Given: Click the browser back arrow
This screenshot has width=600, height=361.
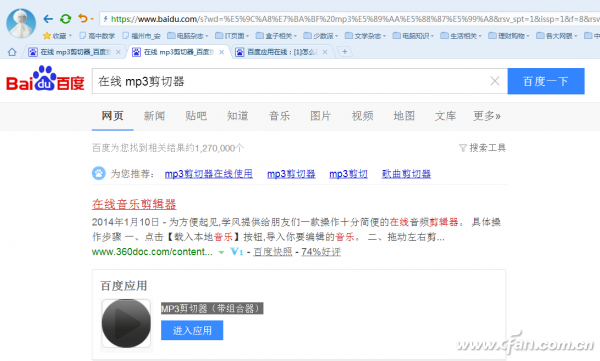Looking at the screenshot, I should coord(48,18).
